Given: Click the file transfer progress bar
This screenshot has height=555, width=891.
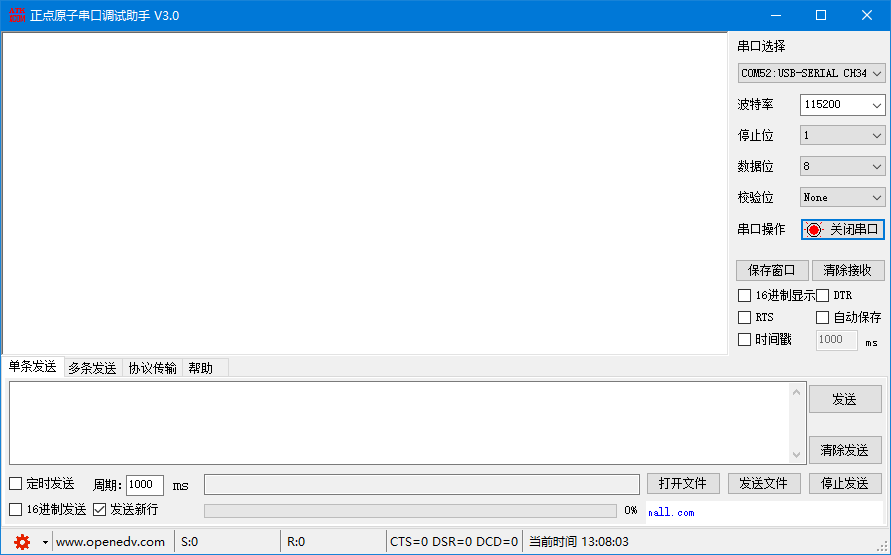Looking at the screenshot, I should pos(410,511).
